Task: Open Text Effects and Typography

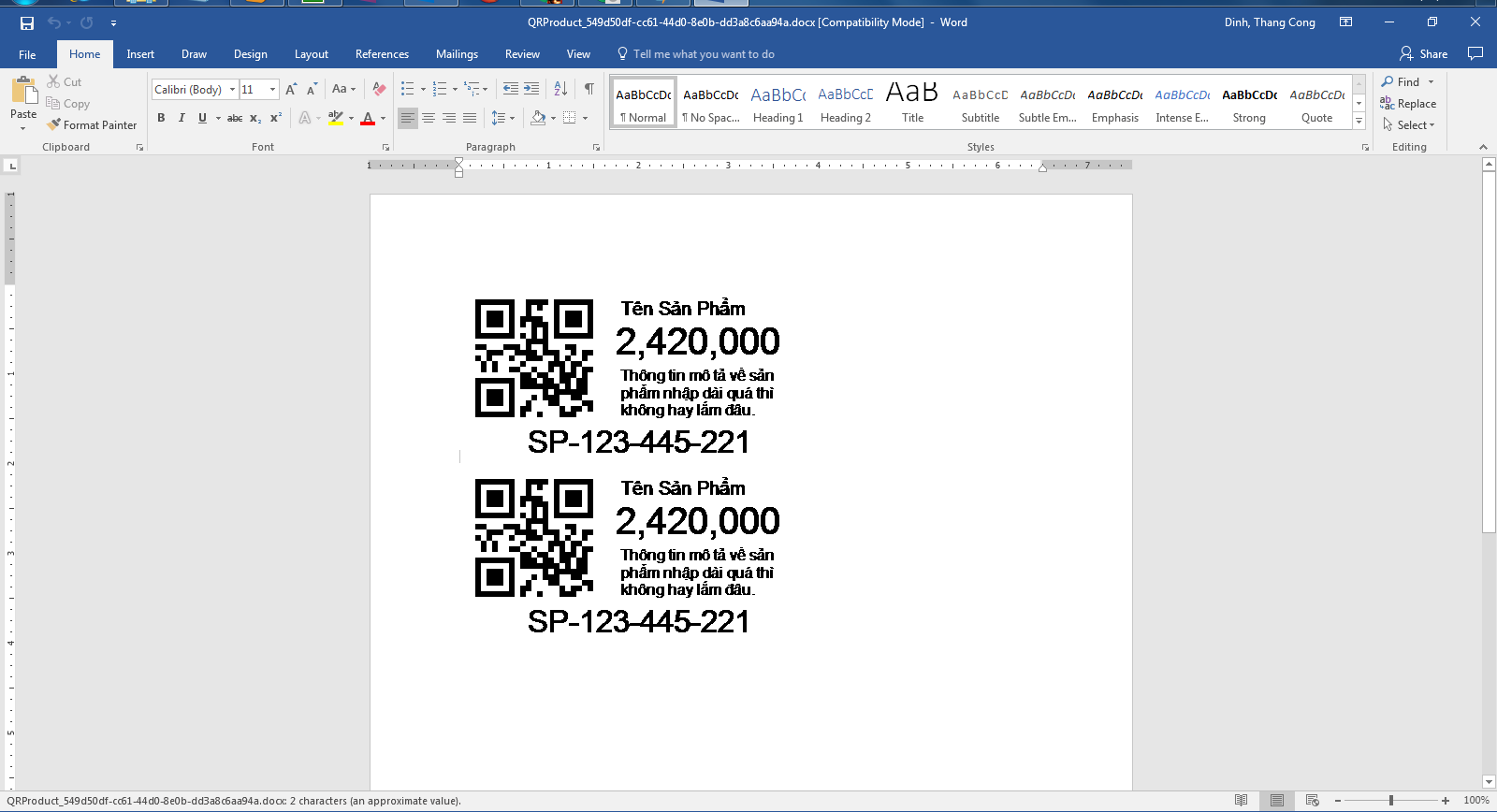Action: coord(305,118)
